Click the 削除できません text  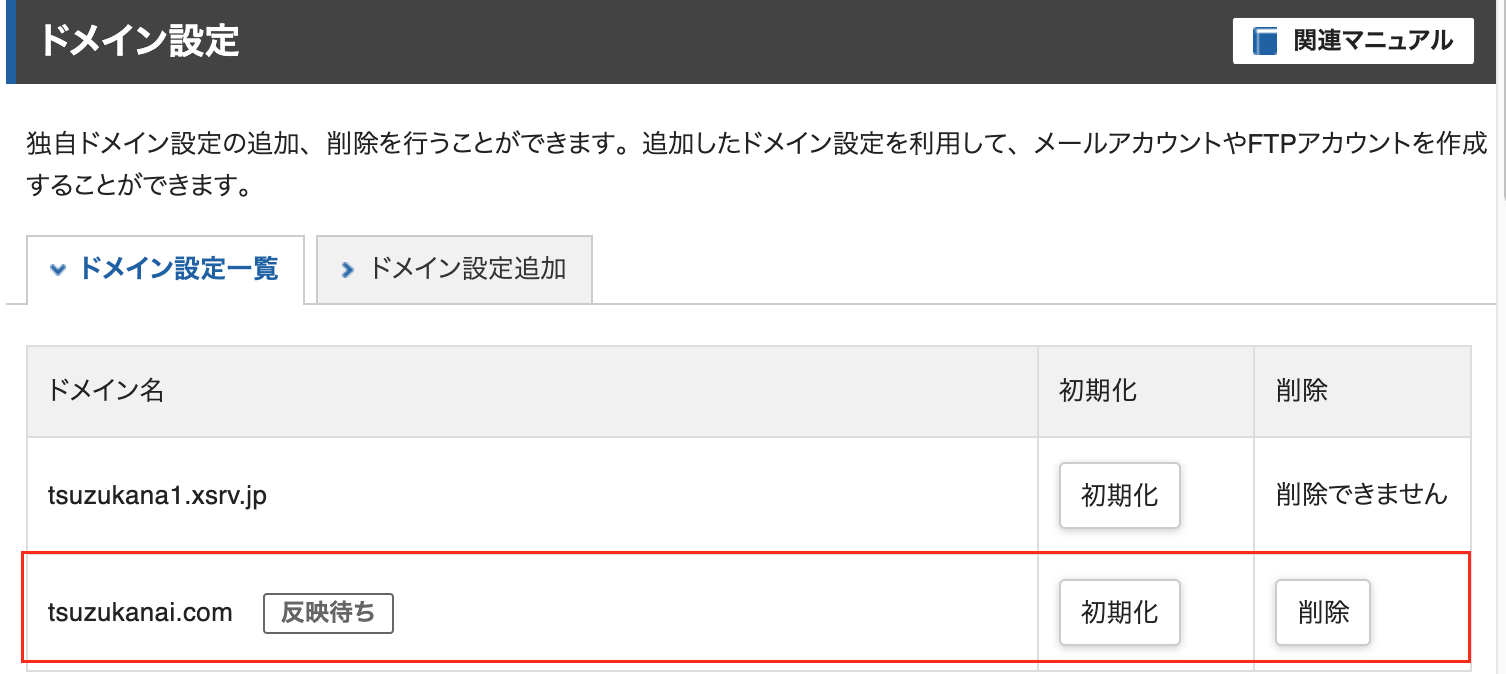[x=1362, y=494]
